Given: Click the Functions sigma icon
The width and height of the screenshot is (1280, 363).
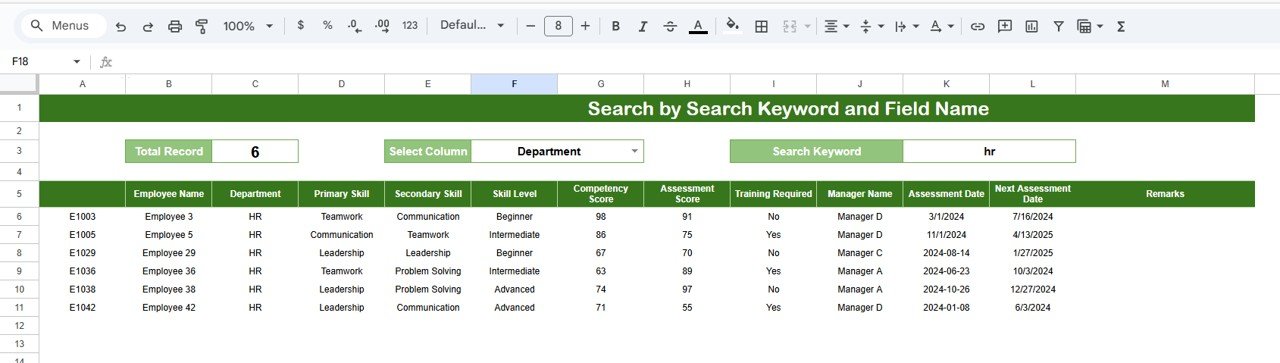Looking at the screenshot, I should coord(1120,26).
